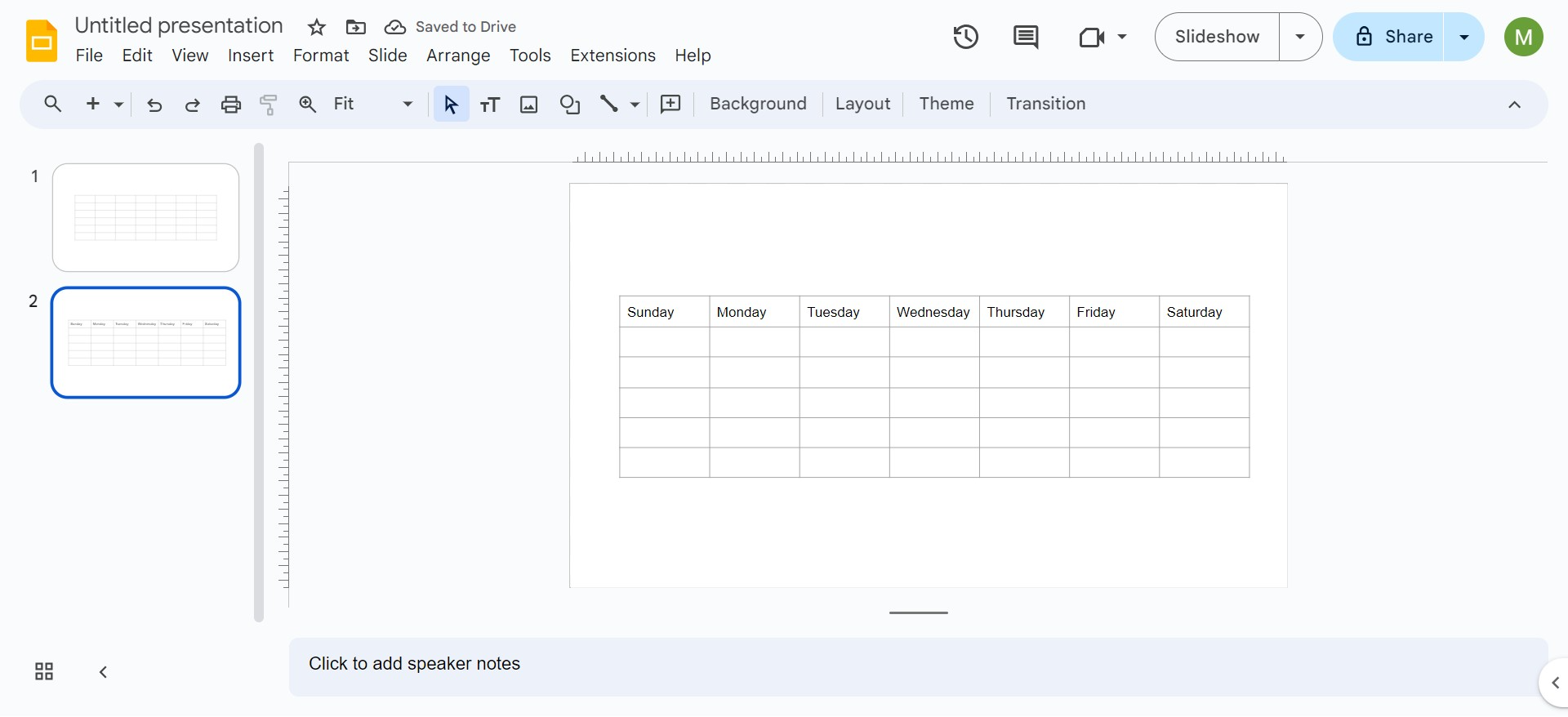Click the add comment toolbar icon
Screen dimensions: 1568x717
click(x=670, y=105)
